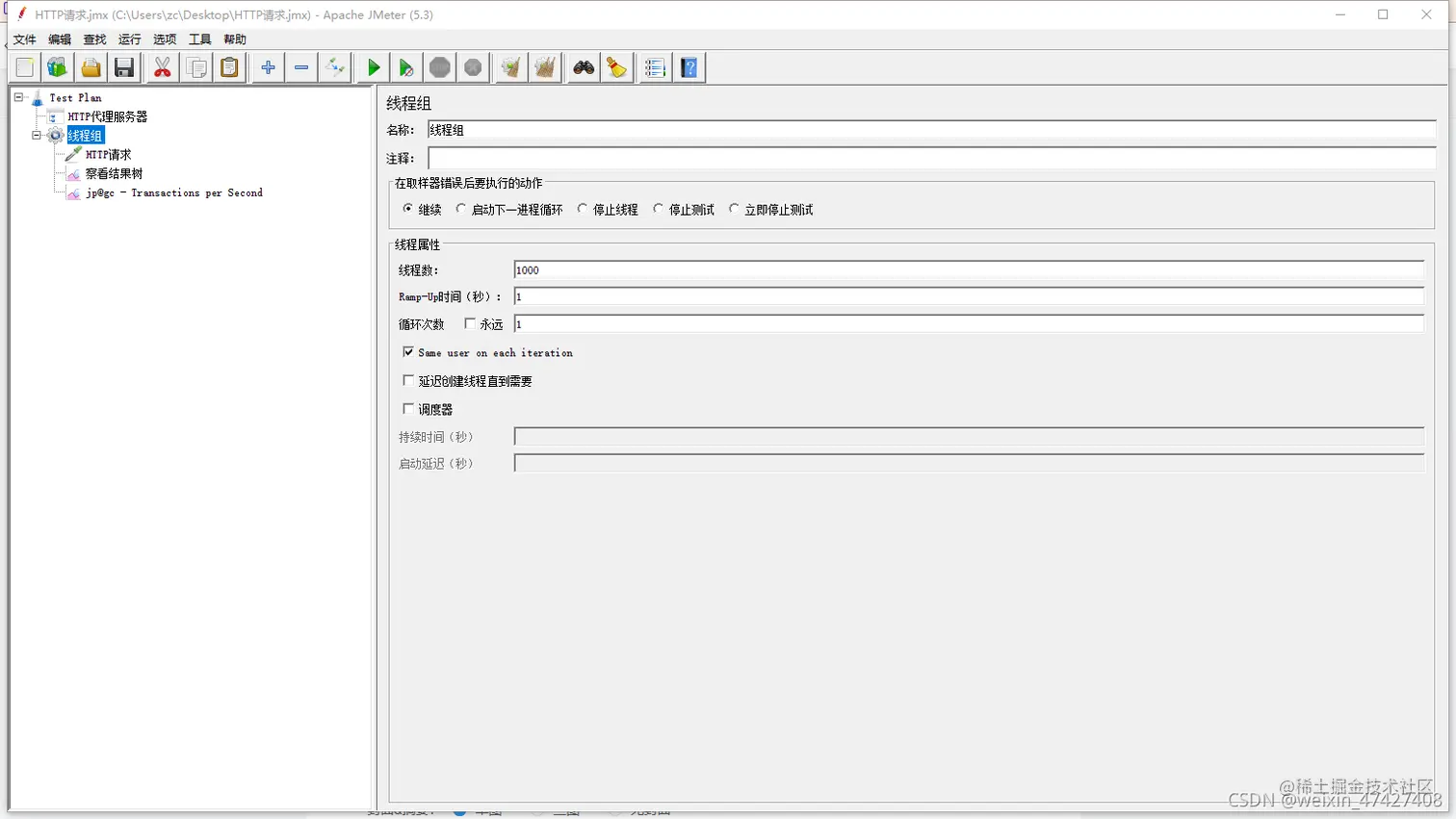This screenshot has width=1456, height=819.
Task: Click the Open file folder icon
Action: pos(91,67)
